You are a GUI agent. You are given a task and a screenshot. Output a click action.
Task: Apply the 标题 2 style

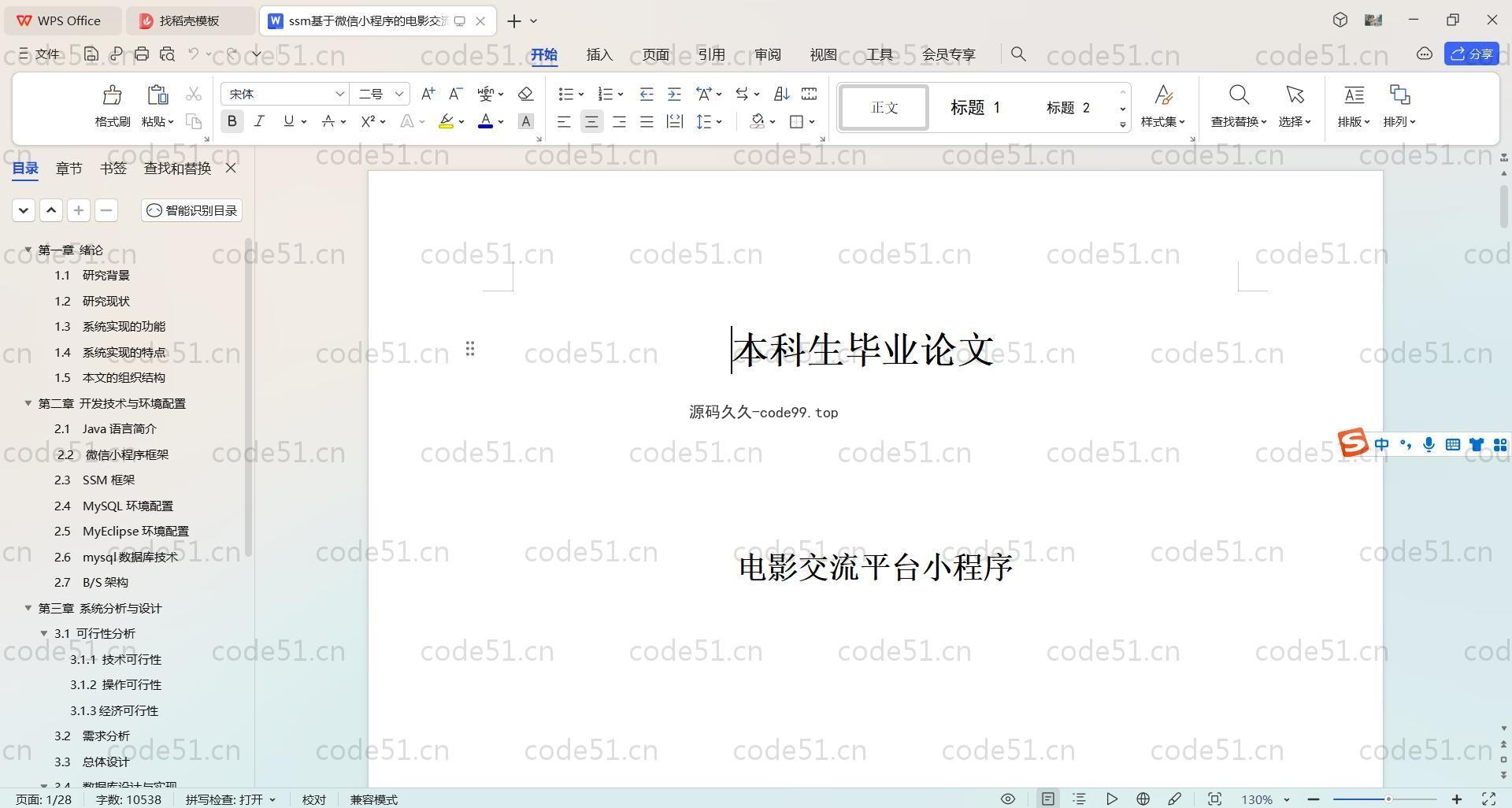click(1068, 107)
